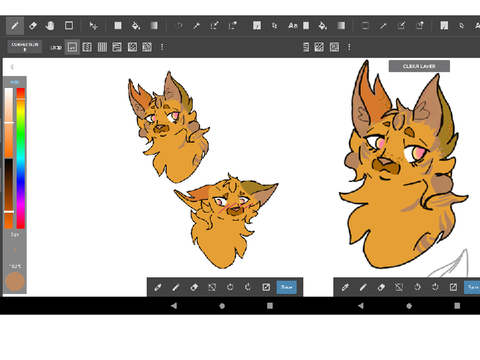Enable the radial snap just before first three-dot menu
This screenshot has width=480, height=360.
tap(147, 47)
